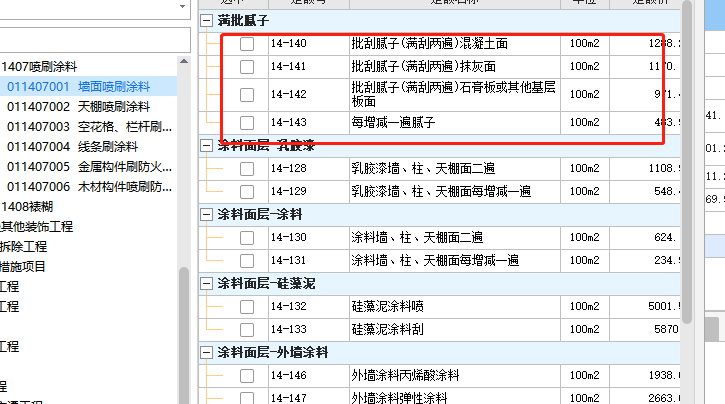Check the box for quota 14-128
The image size is (725, 404).
point(247,169)
